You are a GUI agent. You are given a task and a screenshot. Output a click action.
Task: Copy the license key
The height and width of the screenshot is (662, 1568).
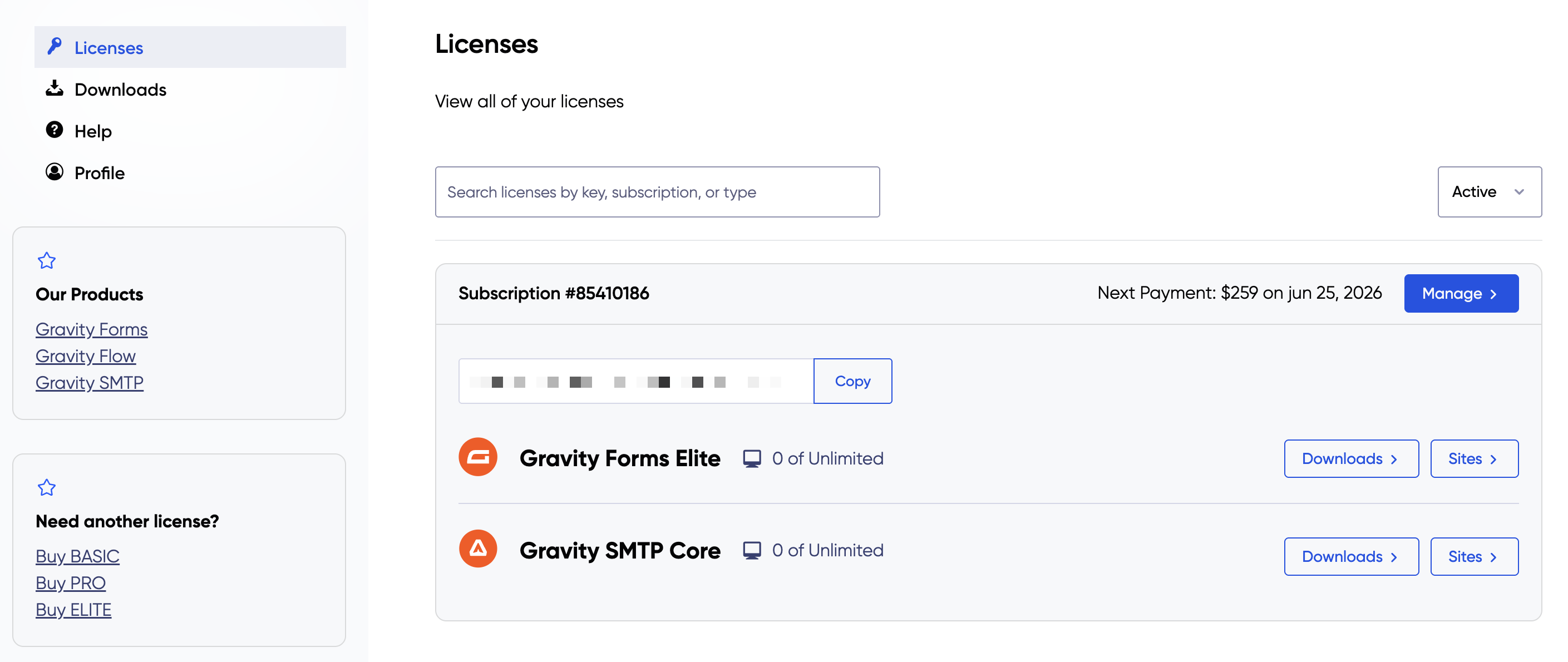tap(852, 382)
